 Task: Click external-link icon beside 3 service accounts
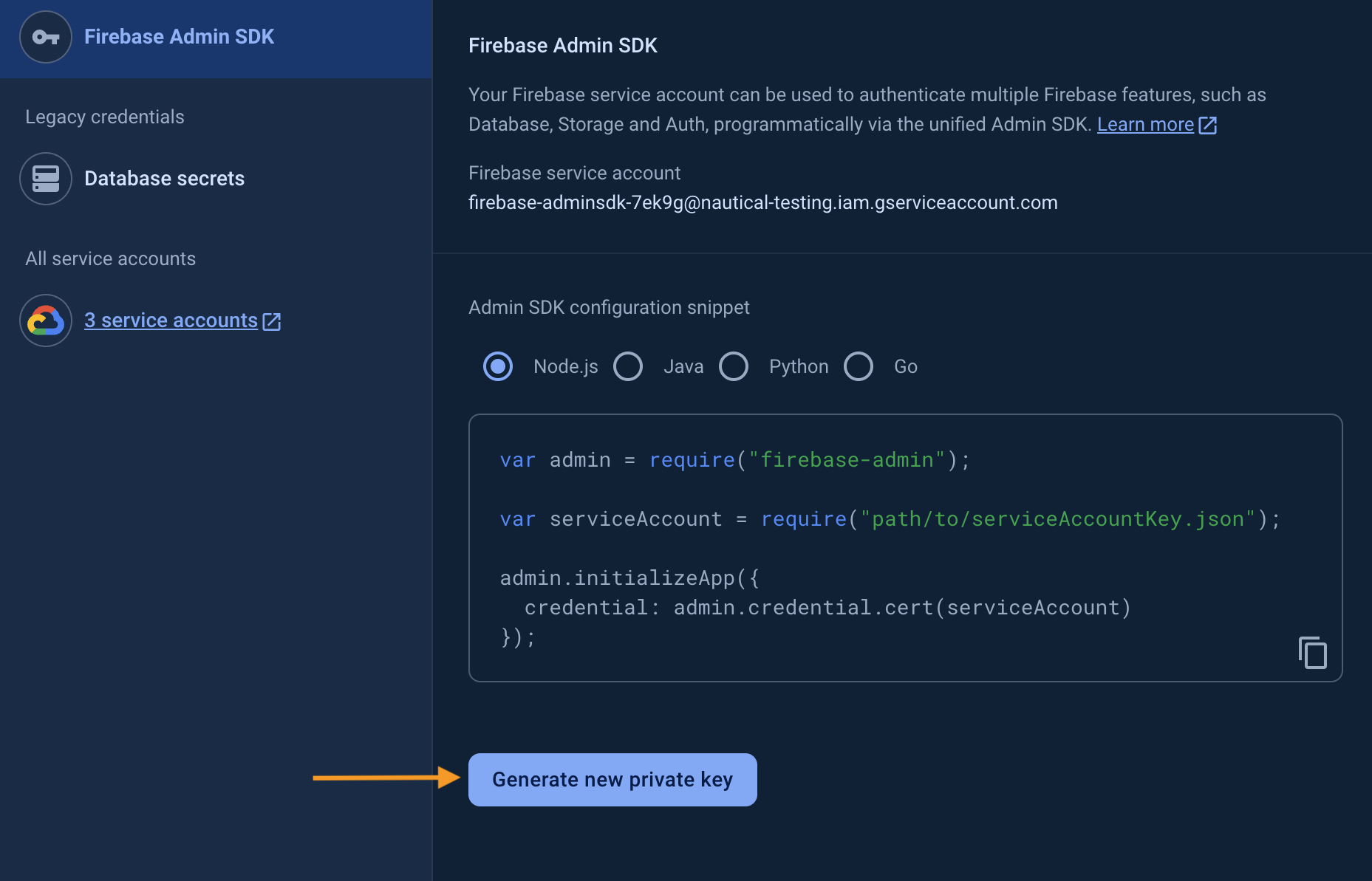pos(272,321)
